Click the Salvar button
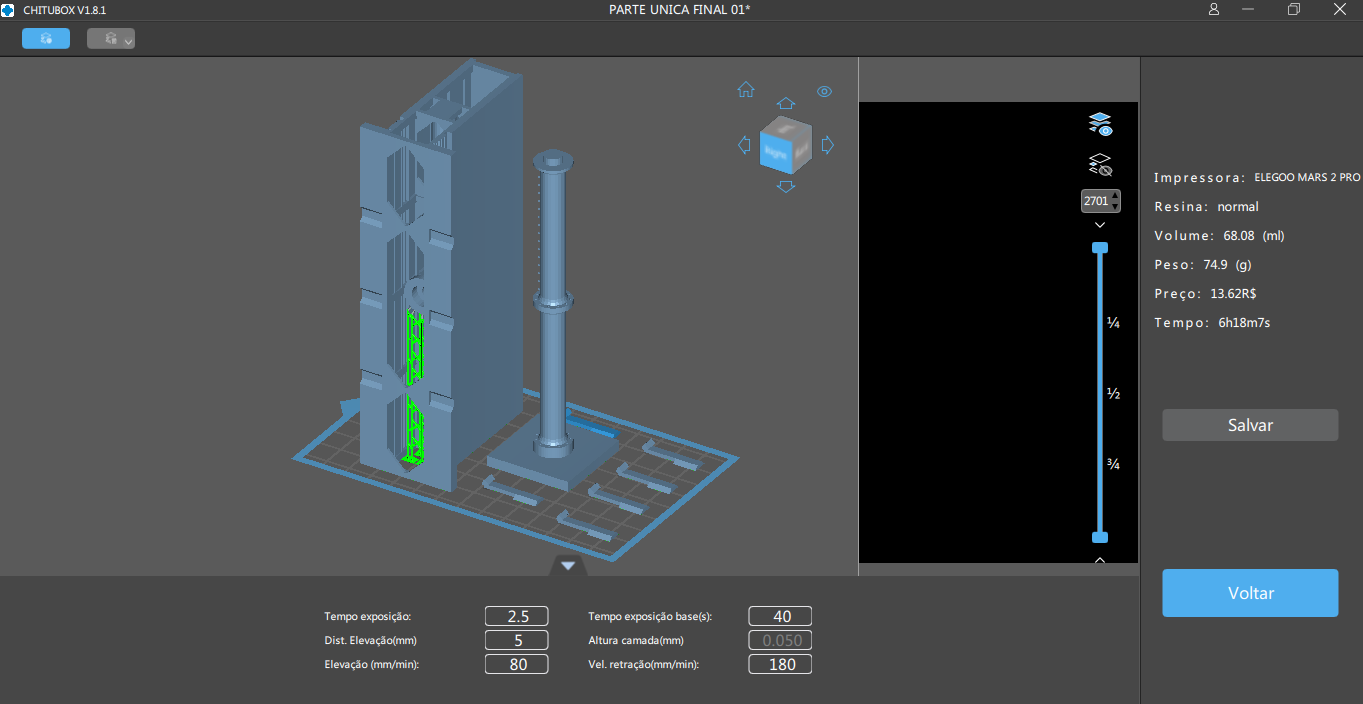Image resolution: width=1363 pixels, height=704 pixels. (1249, 425)
